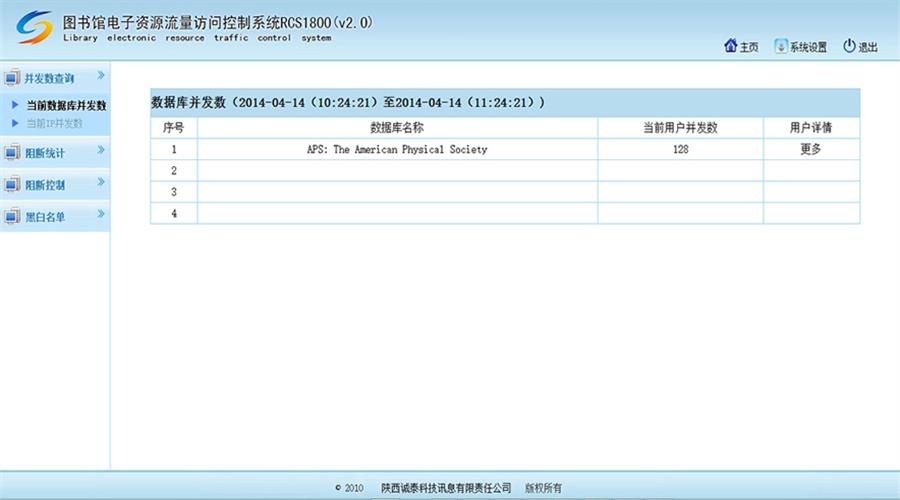900x500 pixels.
Task: Click the 数据库名称 column header
Action: (397, 128)
